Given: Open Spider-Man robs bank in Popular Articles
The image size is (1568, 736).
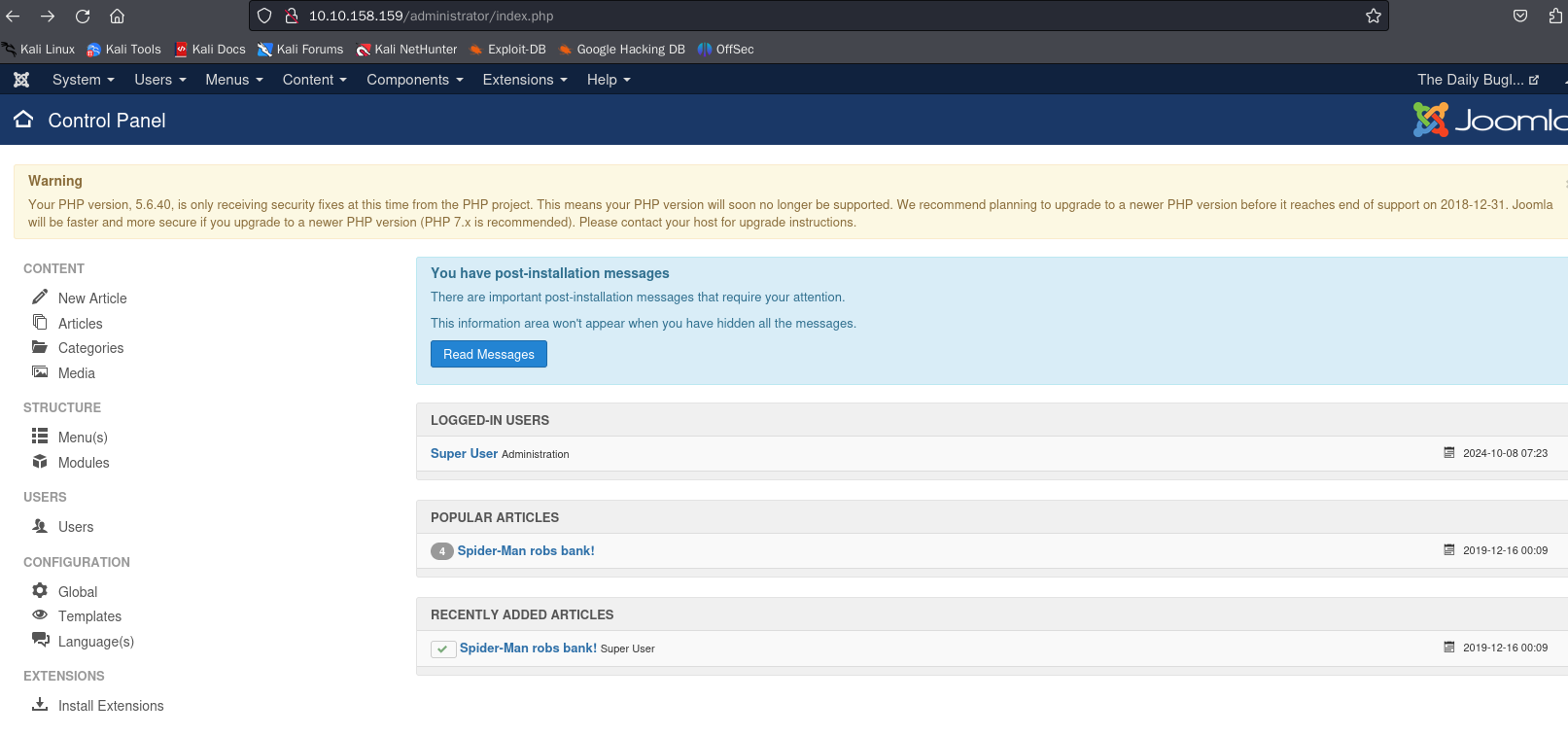Looking at the screenshot, I should click(526, 550).
